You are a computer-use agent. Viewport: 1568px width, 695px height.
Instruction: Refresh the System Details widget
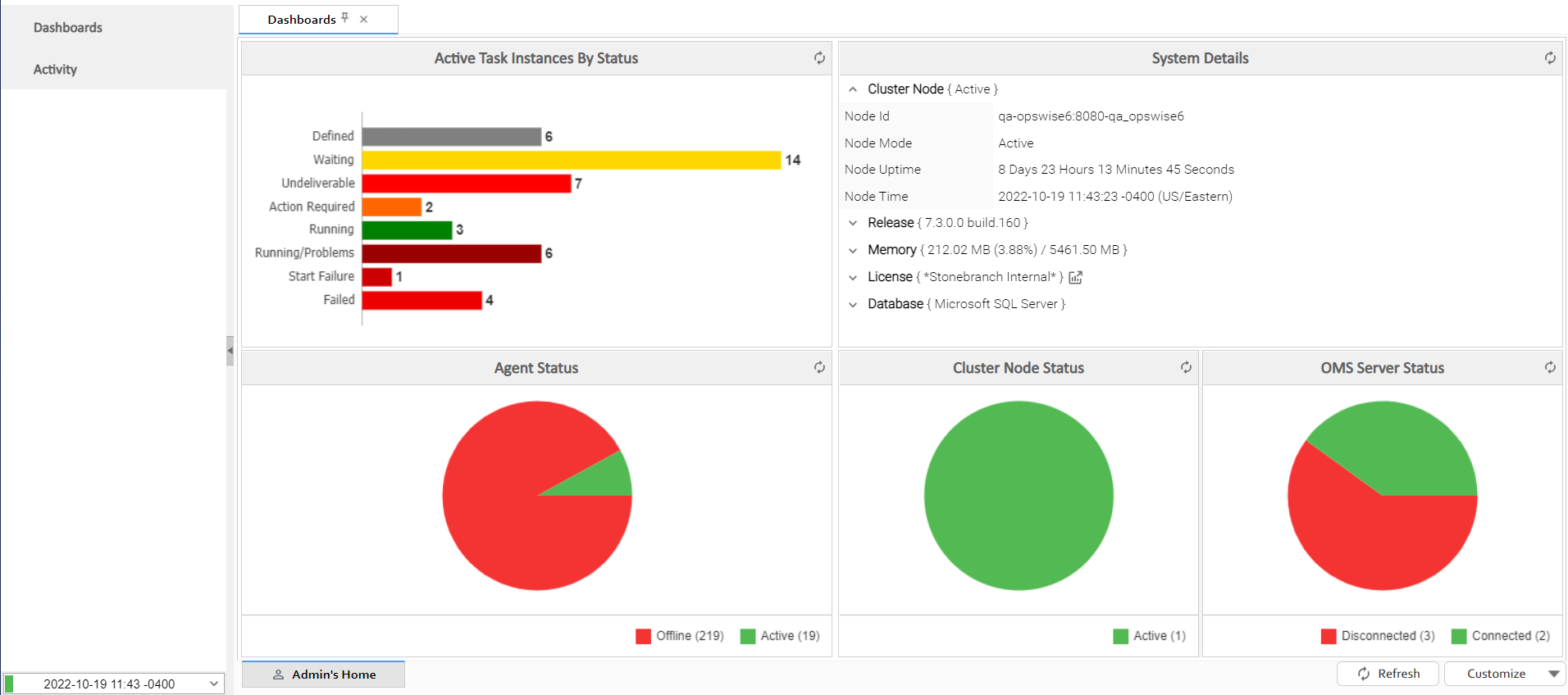click(1549, 58)
